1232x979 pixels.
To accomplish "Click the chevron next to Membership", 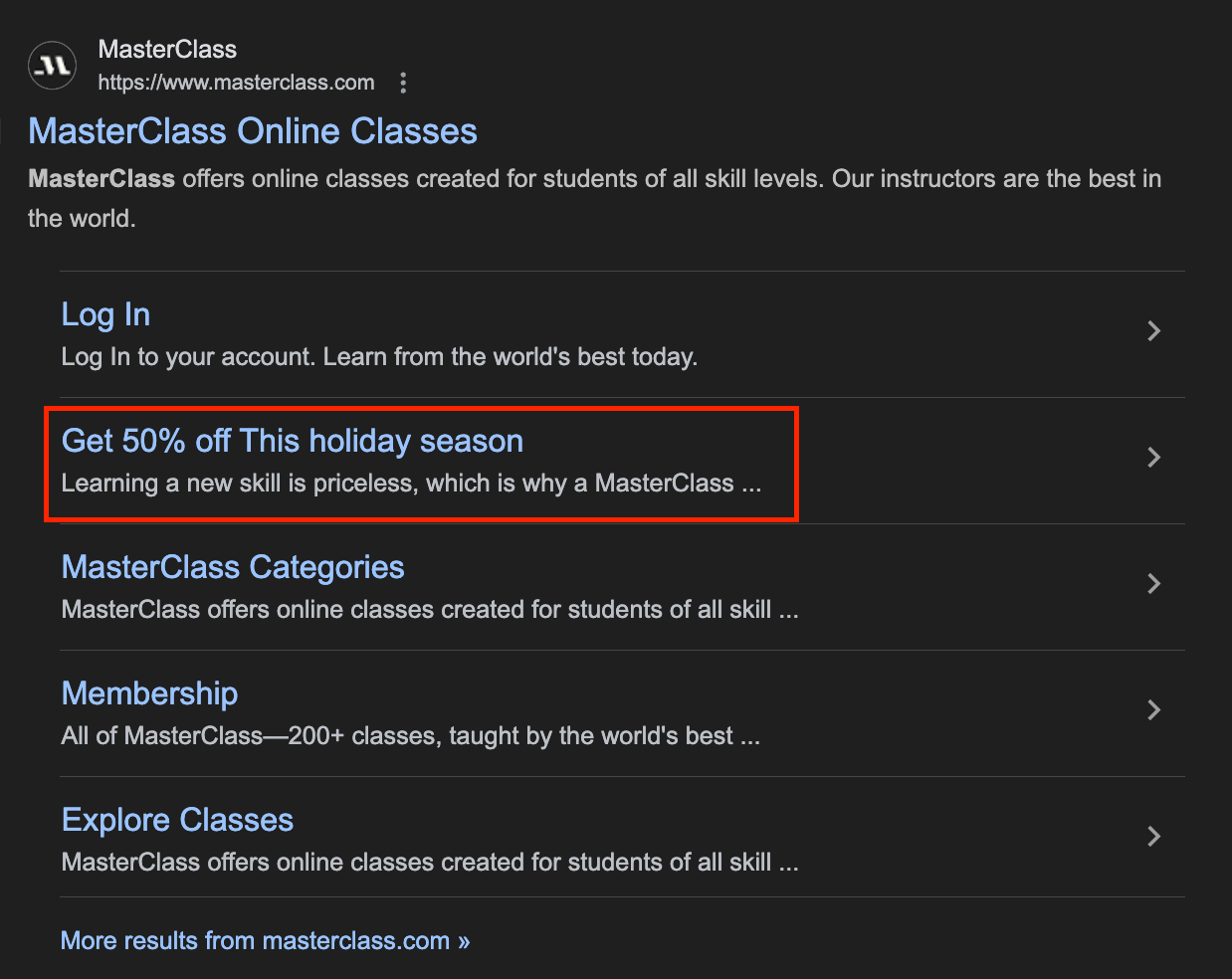I will [1153, 710].
